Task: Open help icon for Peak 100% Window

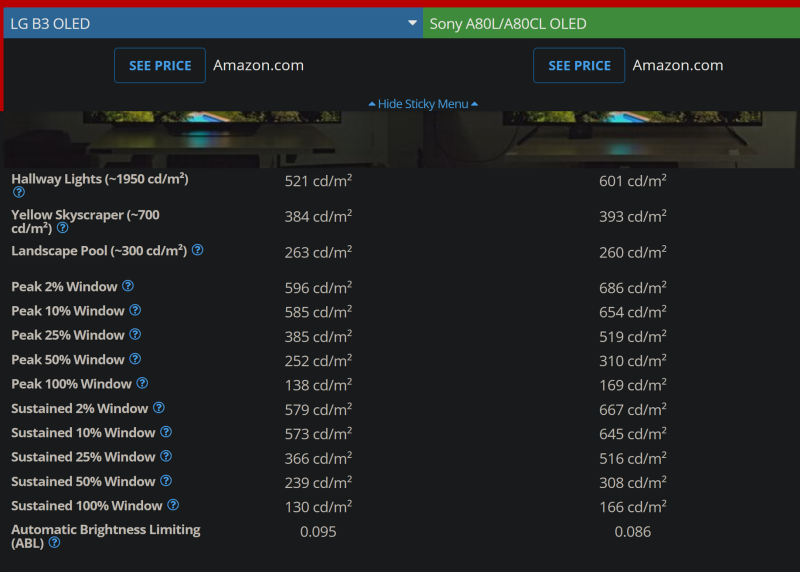Action: (x=142, y=383)
